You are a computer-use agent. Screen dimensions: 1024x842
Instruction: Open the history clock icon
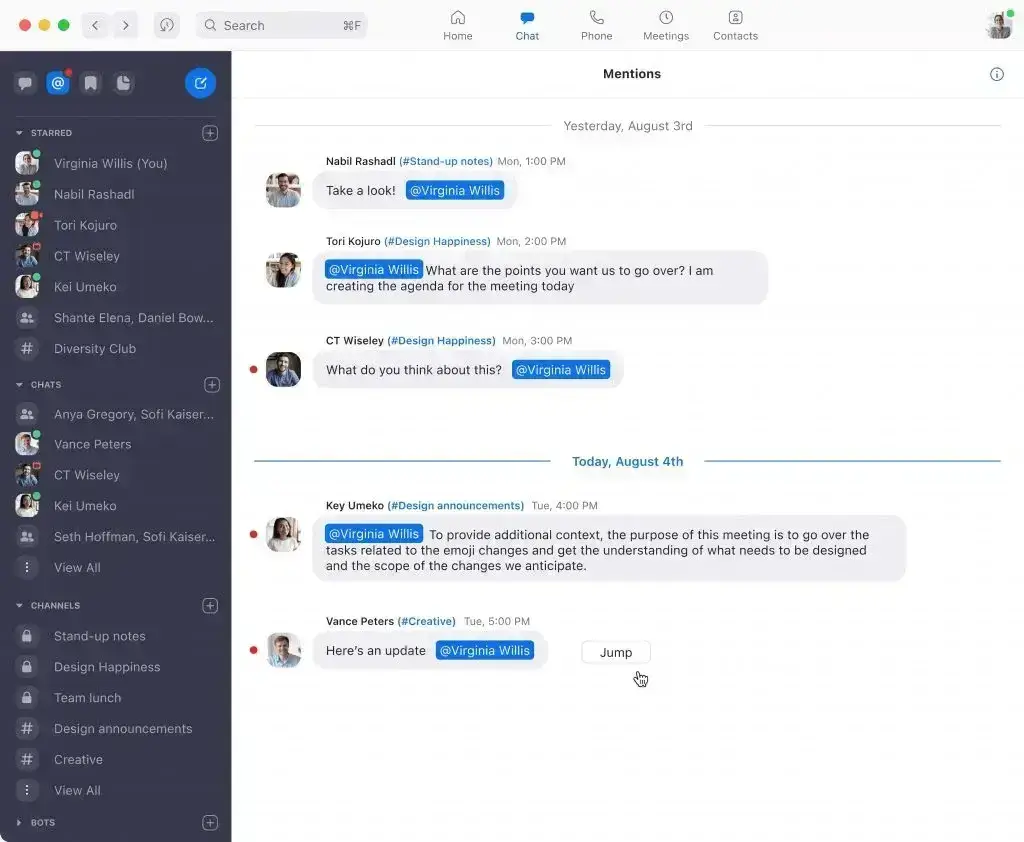[167, 25]
